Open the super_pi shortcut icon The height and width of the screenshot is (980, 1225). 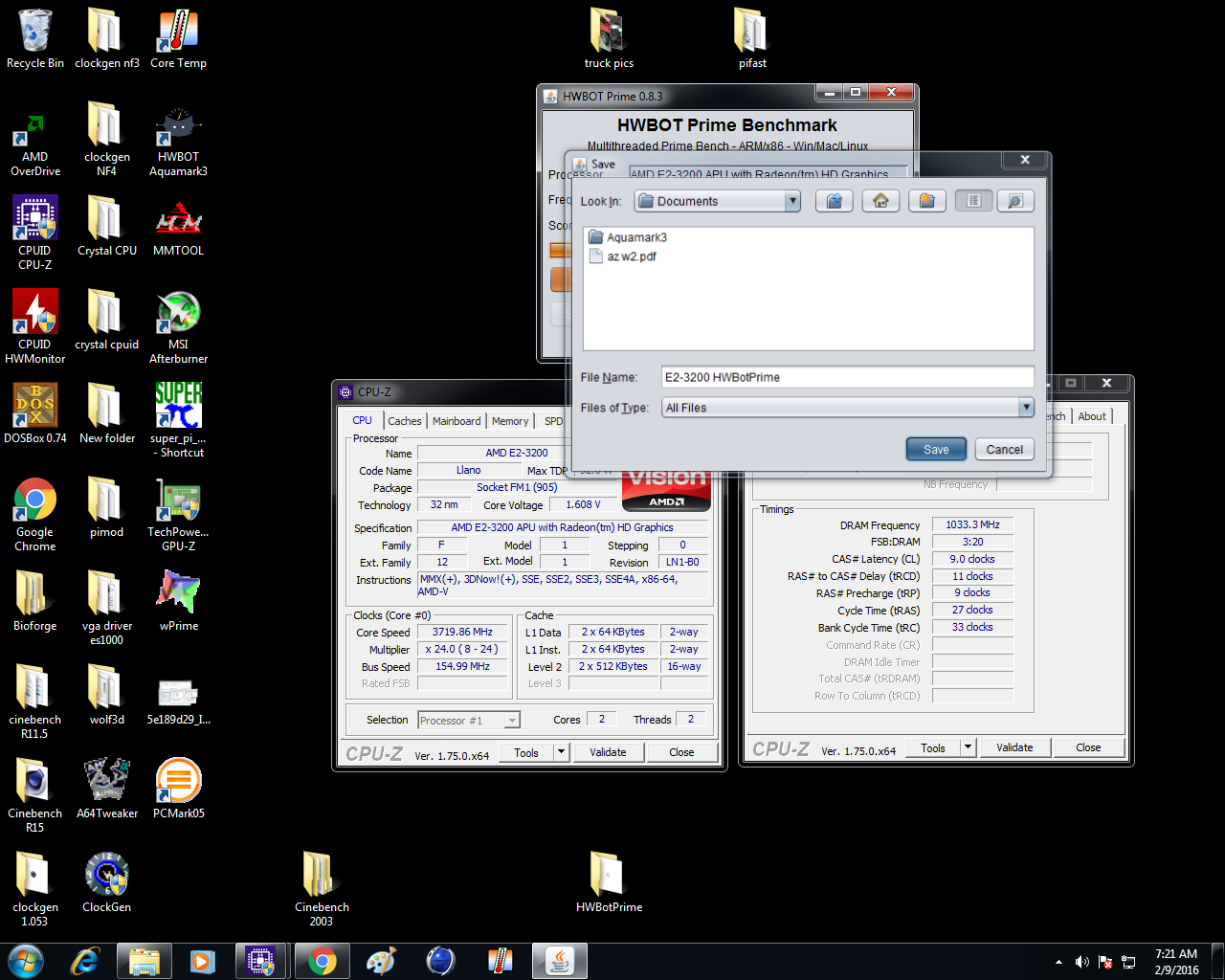(178, 420)
